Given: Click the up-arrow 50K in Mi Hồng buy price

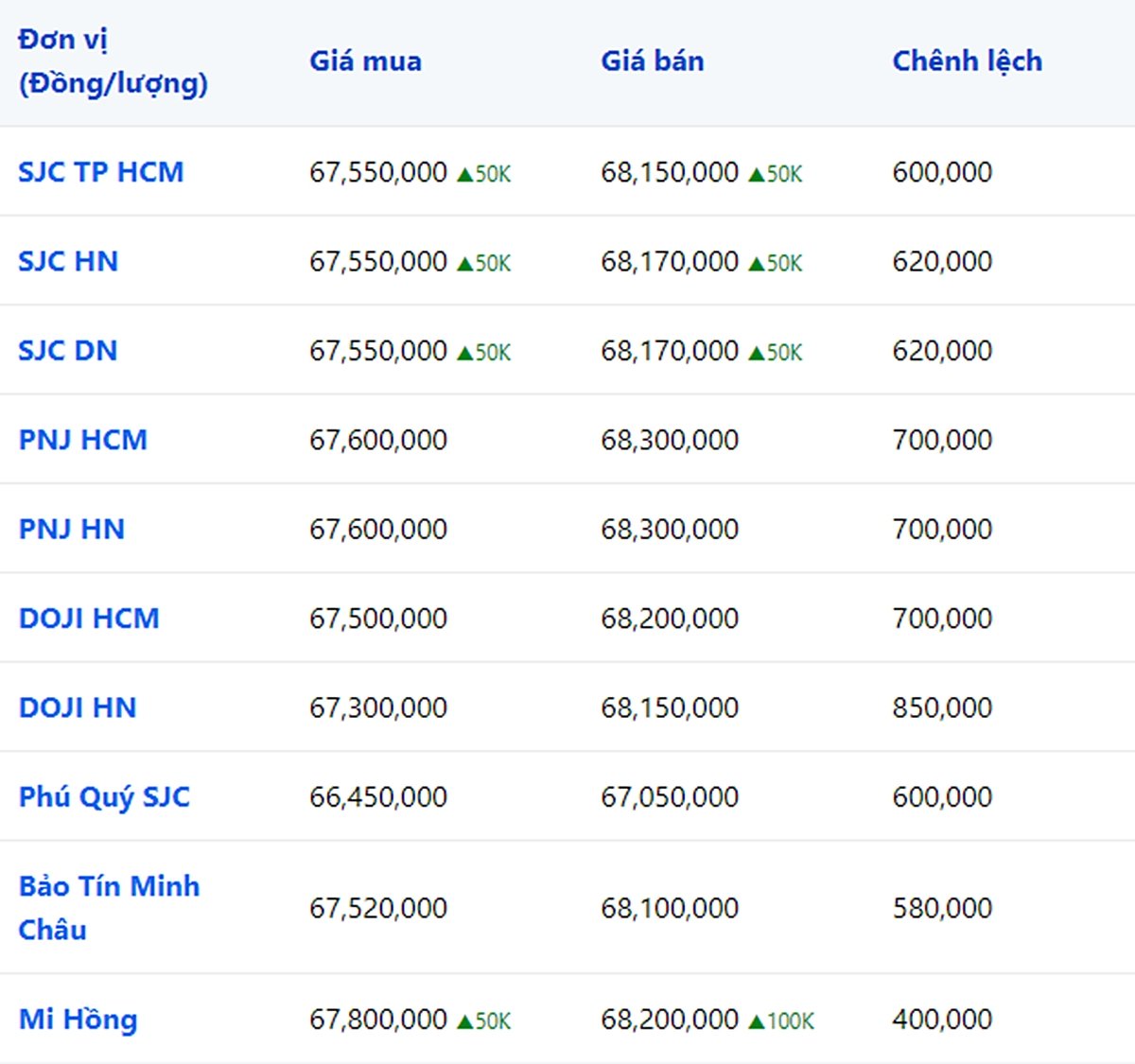Looking at the screenshot, I should pos(483,1021).
